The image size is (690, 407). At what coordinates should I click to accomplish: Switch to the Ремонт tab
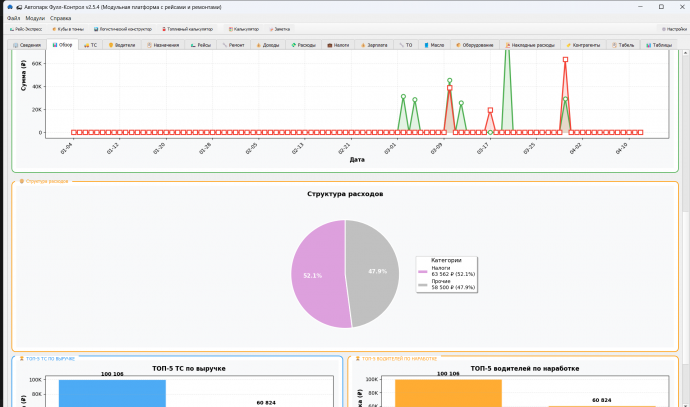234,45
